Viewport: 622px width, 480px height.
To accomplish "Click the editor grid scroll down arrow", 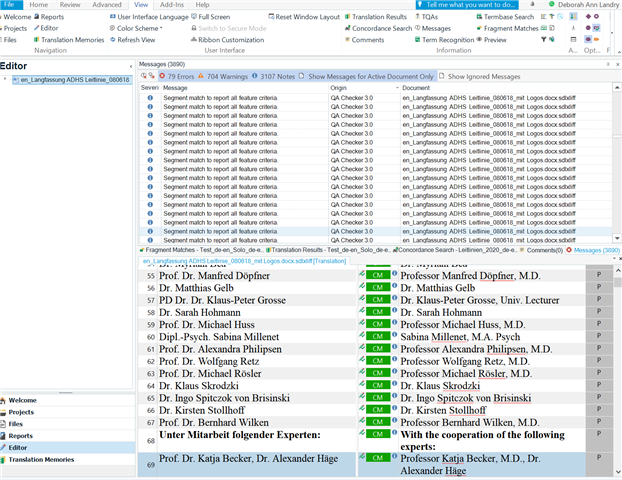I will coord(618,471).
